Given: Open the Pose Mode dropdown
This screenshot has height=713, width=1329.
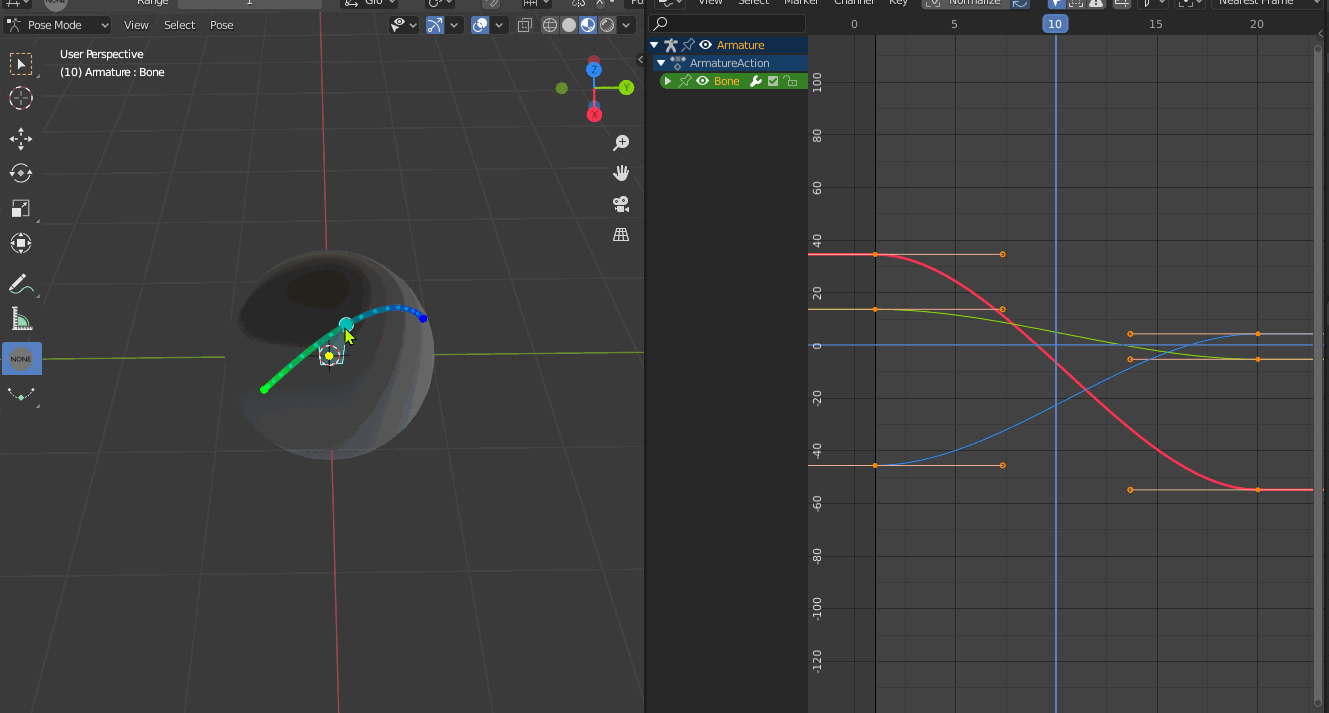Looking at the screenshot, I should pyautogui.click(x=58, y=24).
